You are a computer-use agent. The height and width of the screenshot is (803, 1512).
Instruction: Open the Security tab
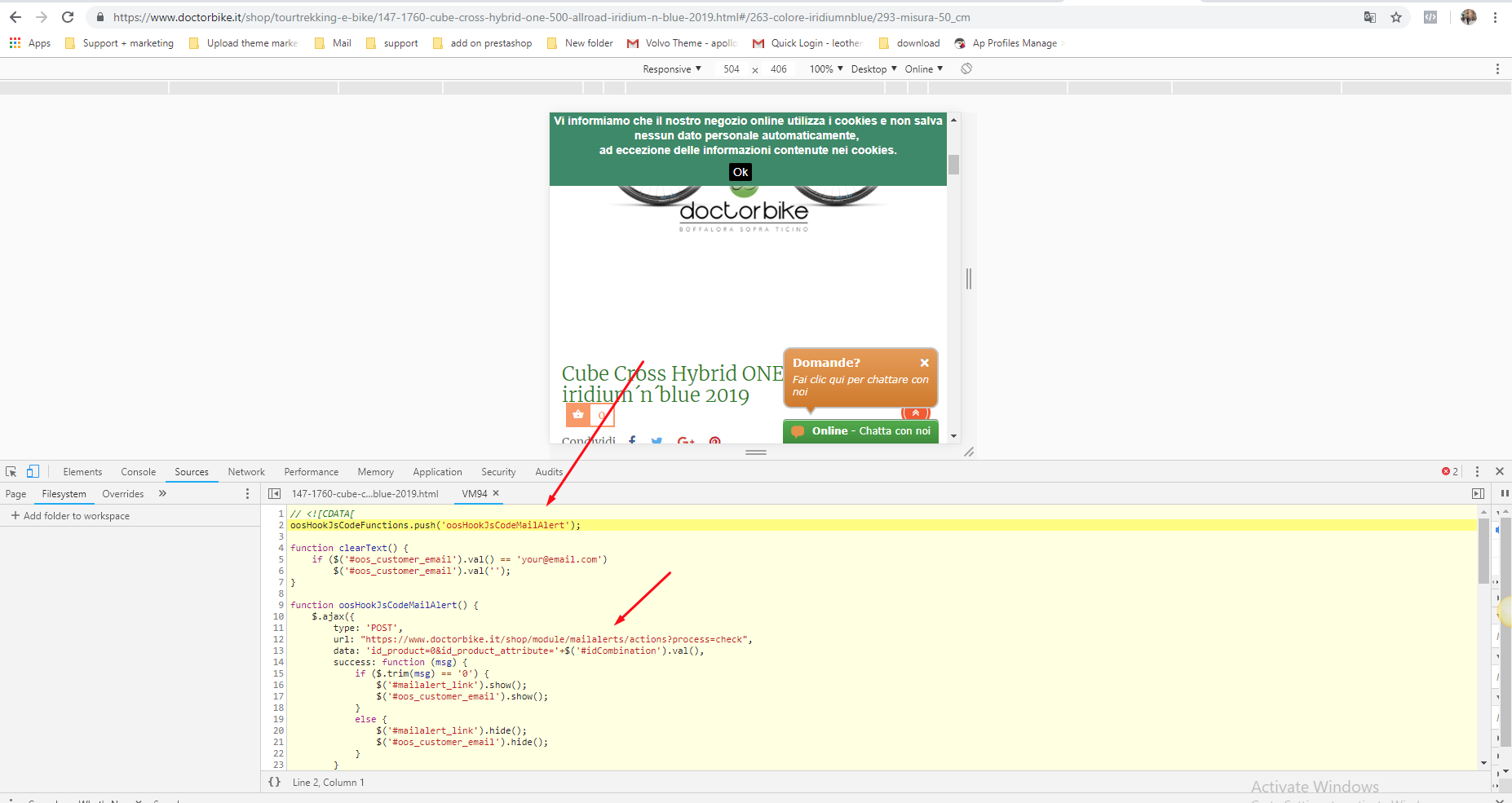click(498, 471)
